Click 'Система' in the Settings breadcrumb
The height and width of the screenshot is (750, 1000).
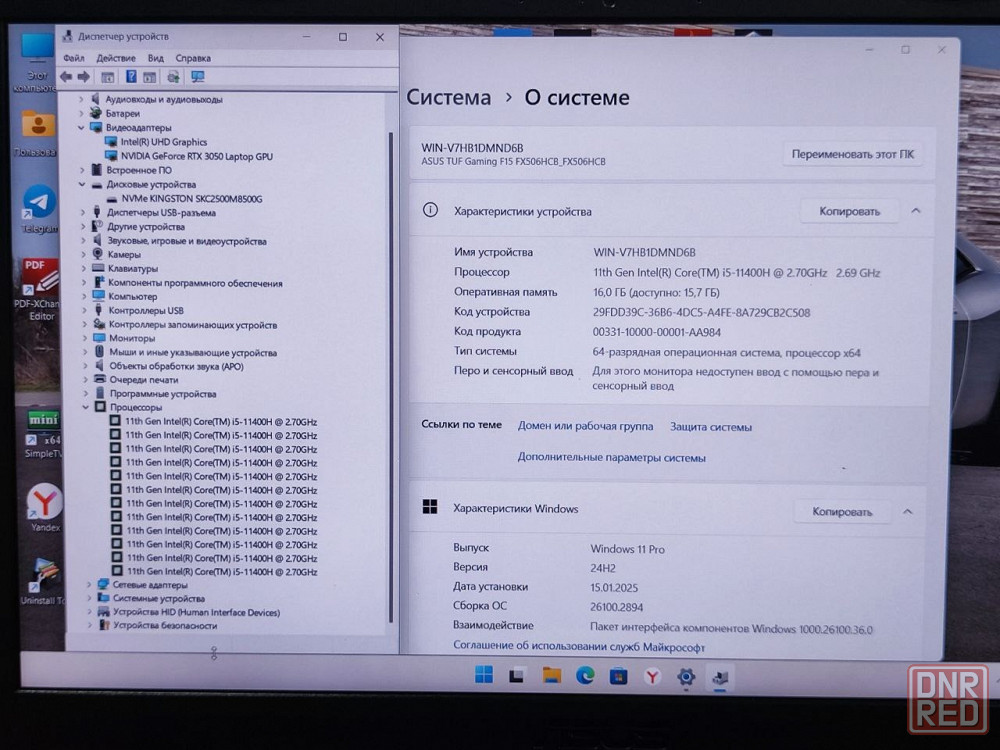[448, 98]
